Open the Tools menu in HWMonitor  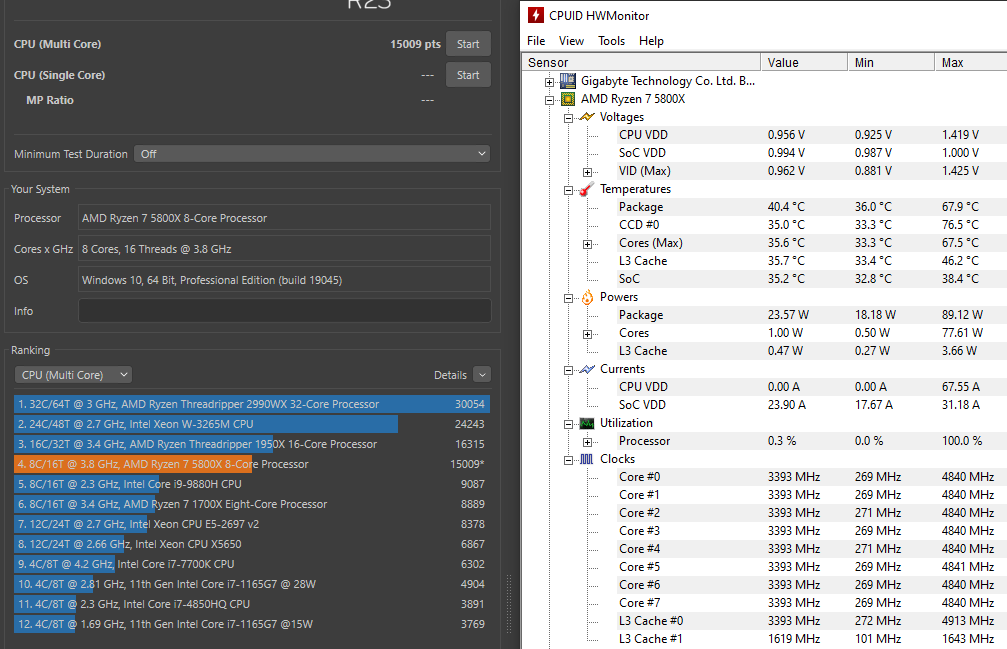coord(611,41)
